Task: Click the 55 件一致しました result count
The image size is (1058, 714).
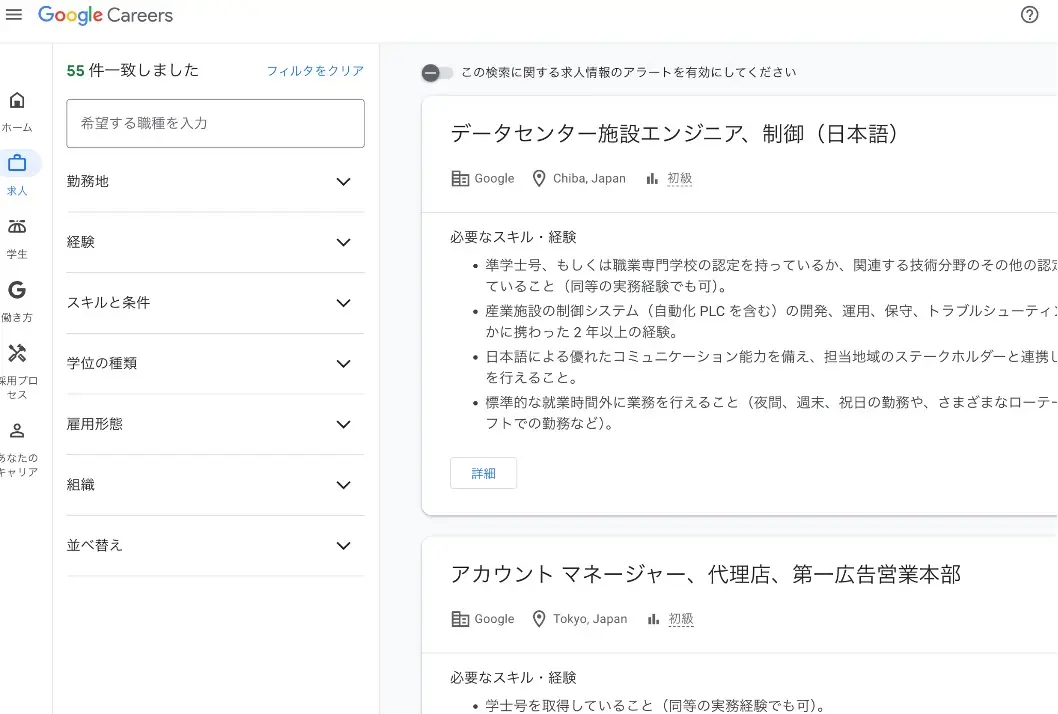Action: [133, 71]
